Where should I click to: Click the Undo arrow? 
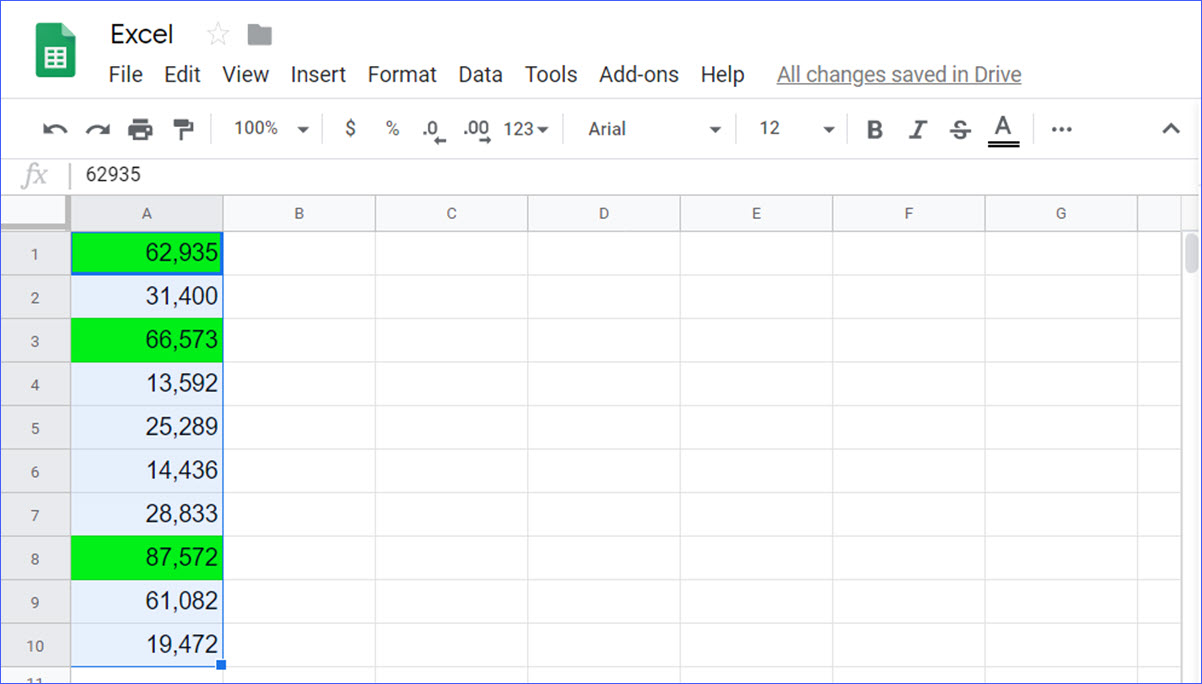coord(54,128)
